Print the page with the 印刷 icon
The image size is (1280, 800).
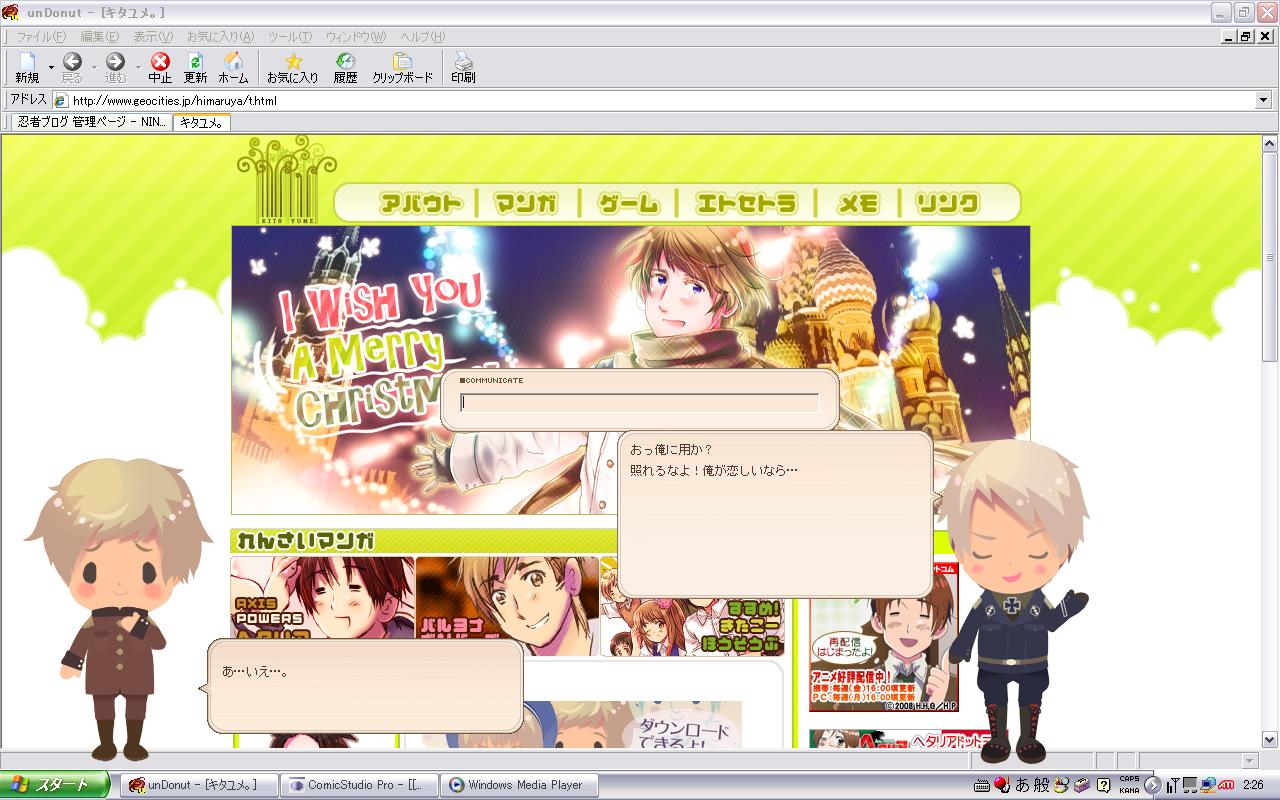point(463,62)
